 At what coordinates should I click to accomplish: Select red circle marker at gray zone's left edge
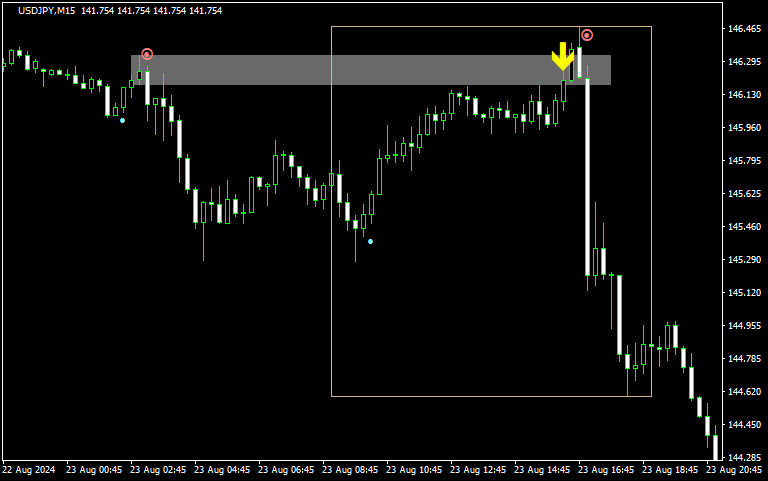147,54
